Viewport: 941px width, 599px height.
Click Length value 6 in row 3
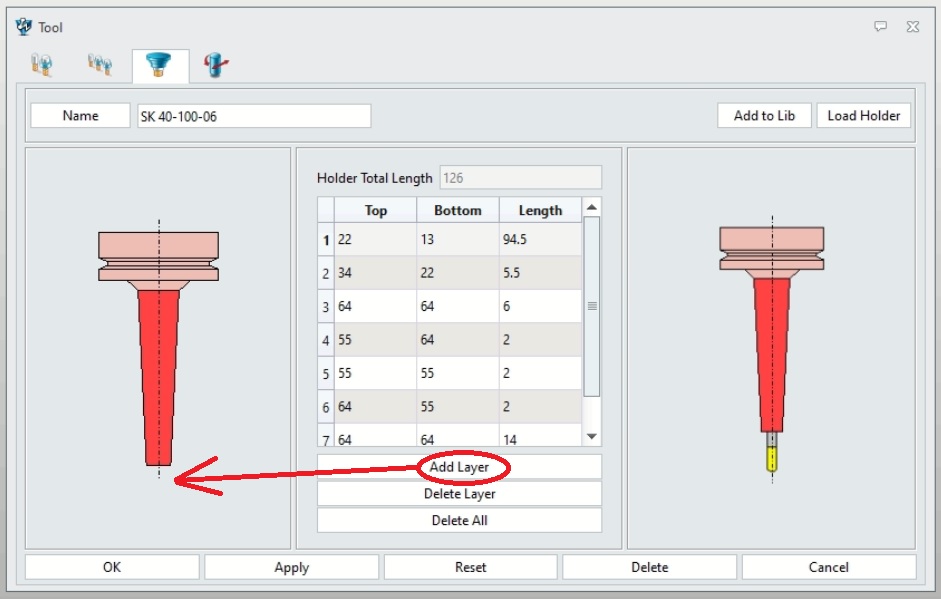pyautogui.click(x=540, y=307)
